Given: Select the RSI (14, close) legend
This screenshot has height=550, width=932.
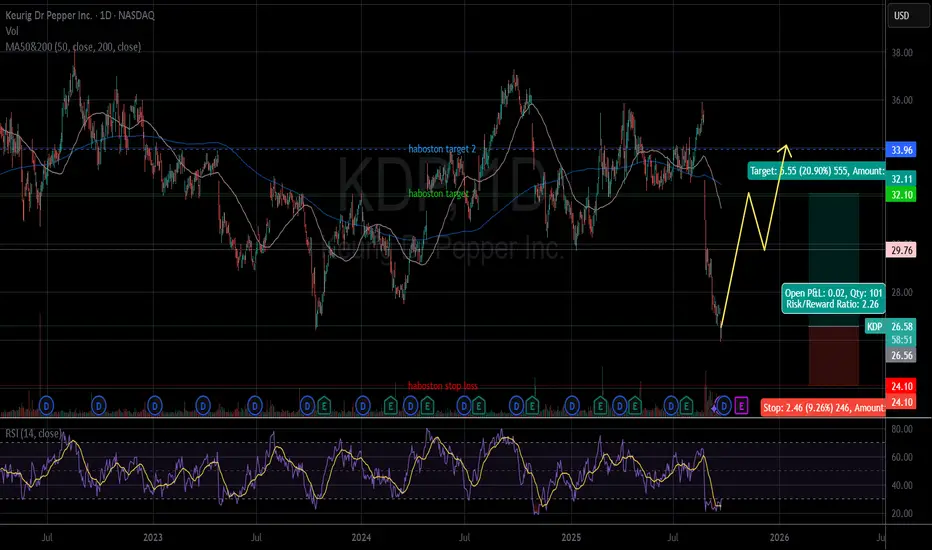Looking at the screenshot, I should [x=33, y=433].
